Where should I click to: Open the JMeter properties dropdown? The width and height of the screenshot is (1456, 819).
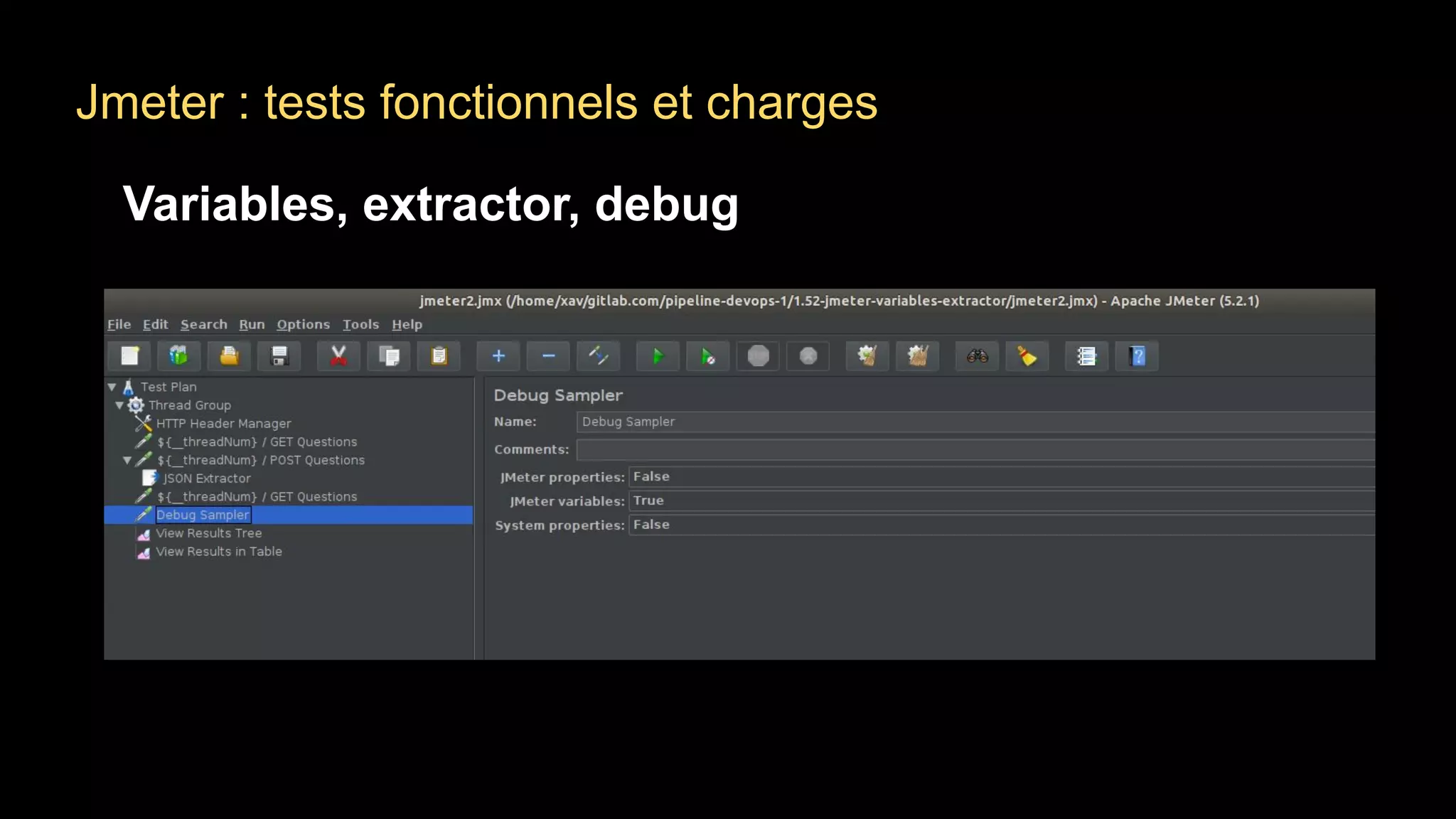coord(1002,477)
